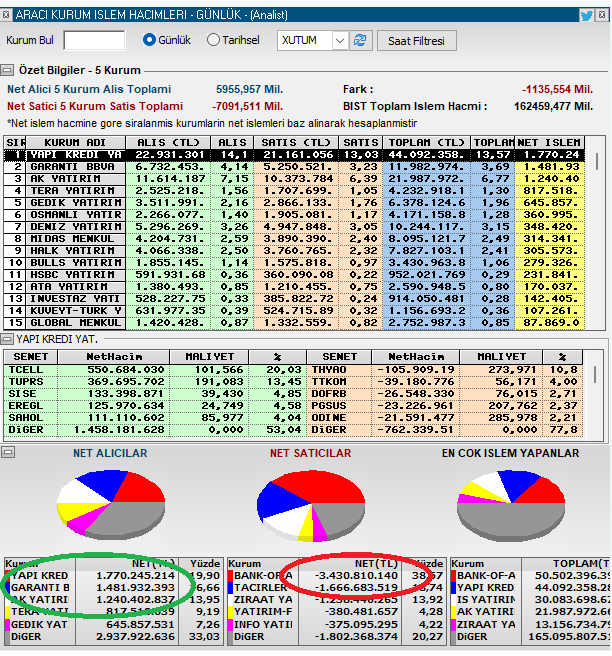612x656 pixels.
Task: Click the TUPRS stock row
Action: pos(155,382)
